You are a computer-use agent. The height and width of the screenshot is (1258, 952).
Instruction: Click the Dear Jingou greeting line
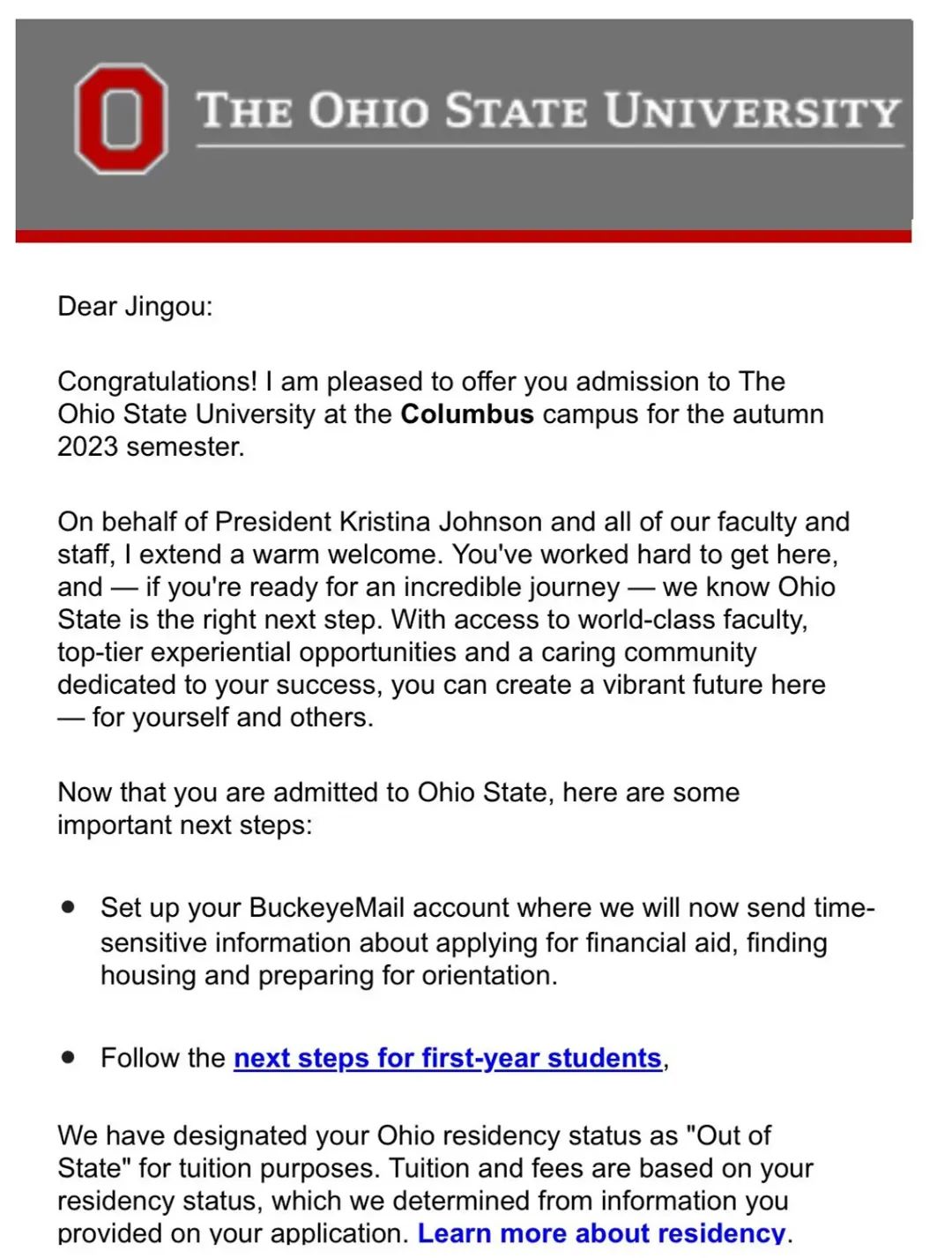pyautogui.click(x=135, y=306)
